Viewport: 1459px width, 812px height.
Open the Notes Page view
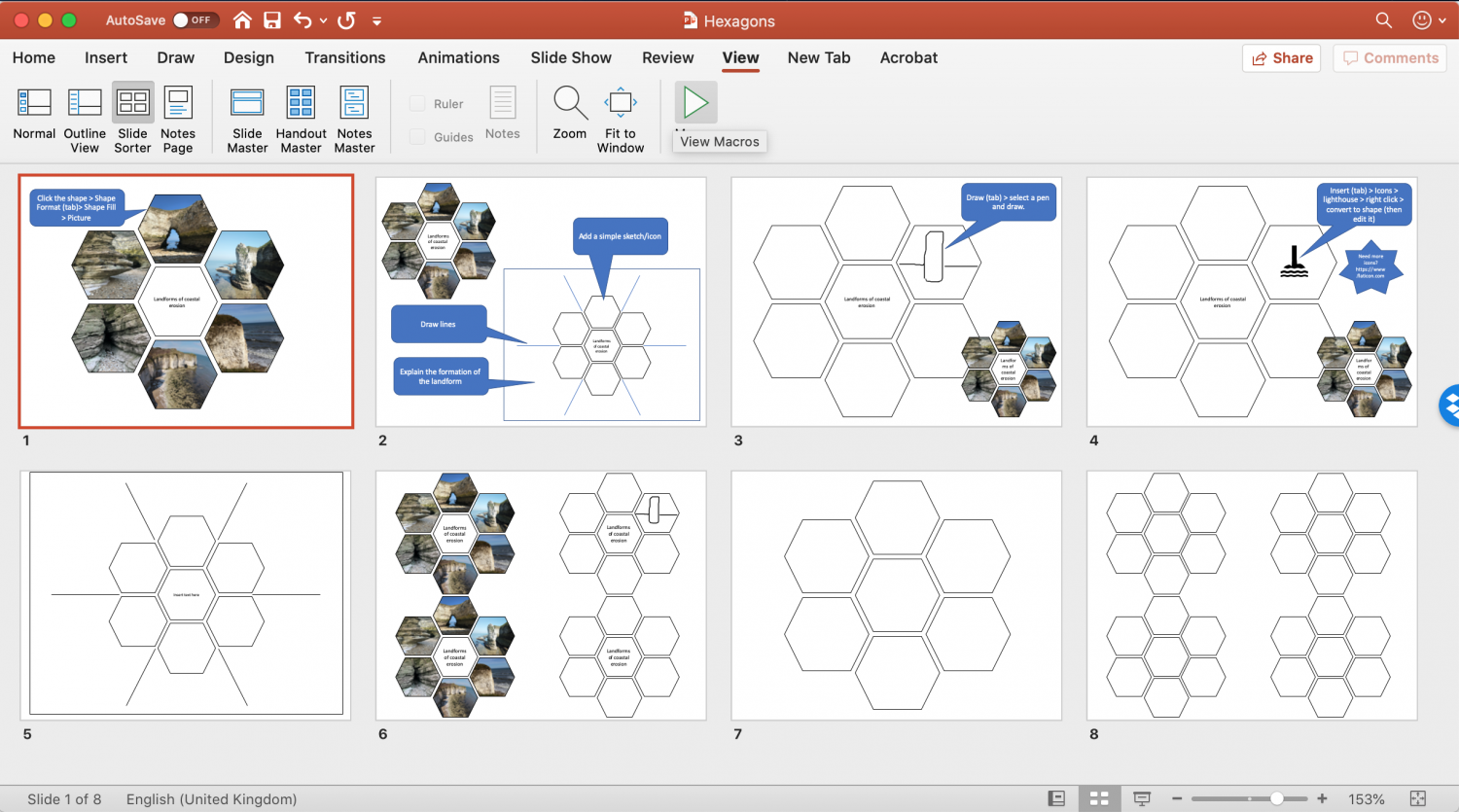click(x=177, y=117)
